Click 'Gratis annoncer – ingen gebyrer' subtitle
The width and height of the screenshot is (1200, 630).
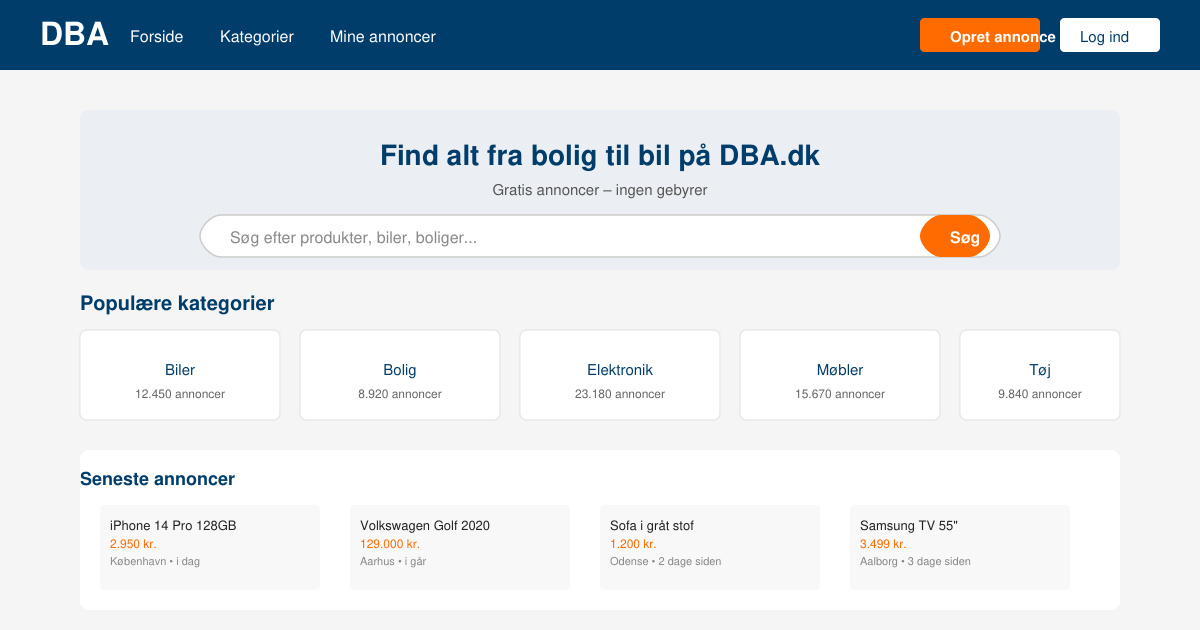tap(600, 190)
